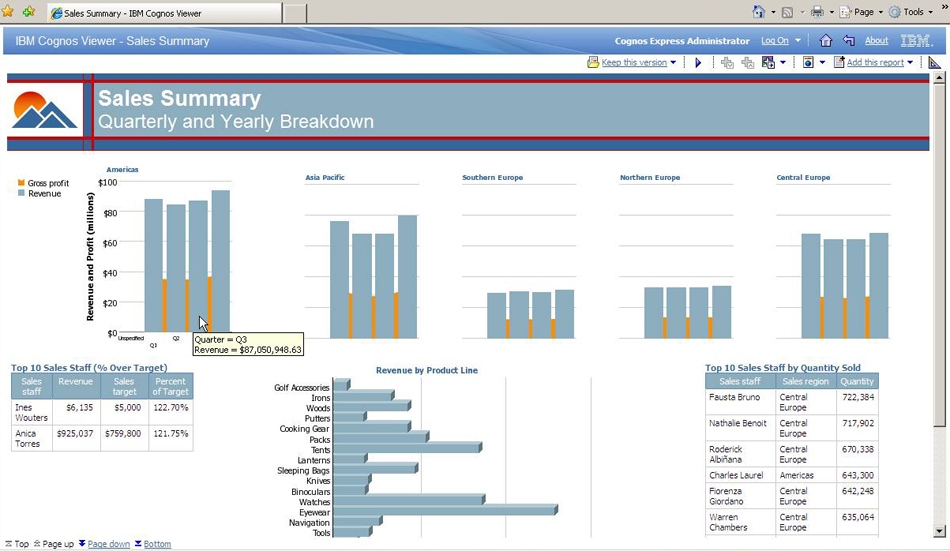Screen dimensions: 950x551
Task: Click the Bottom link
Action: point(158,544)
